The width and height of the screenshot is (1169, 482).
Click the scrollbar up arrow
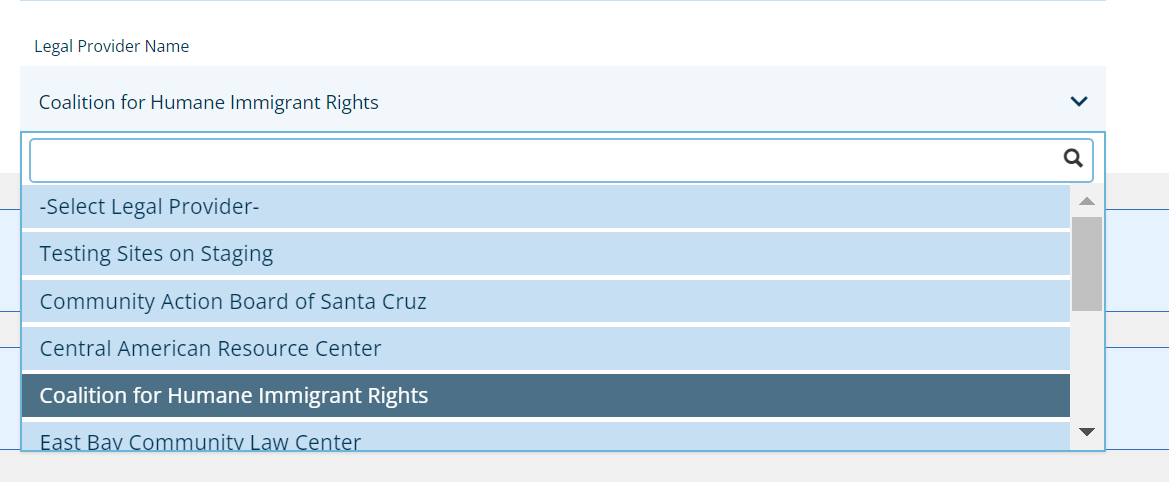(x=1087, y=201)
